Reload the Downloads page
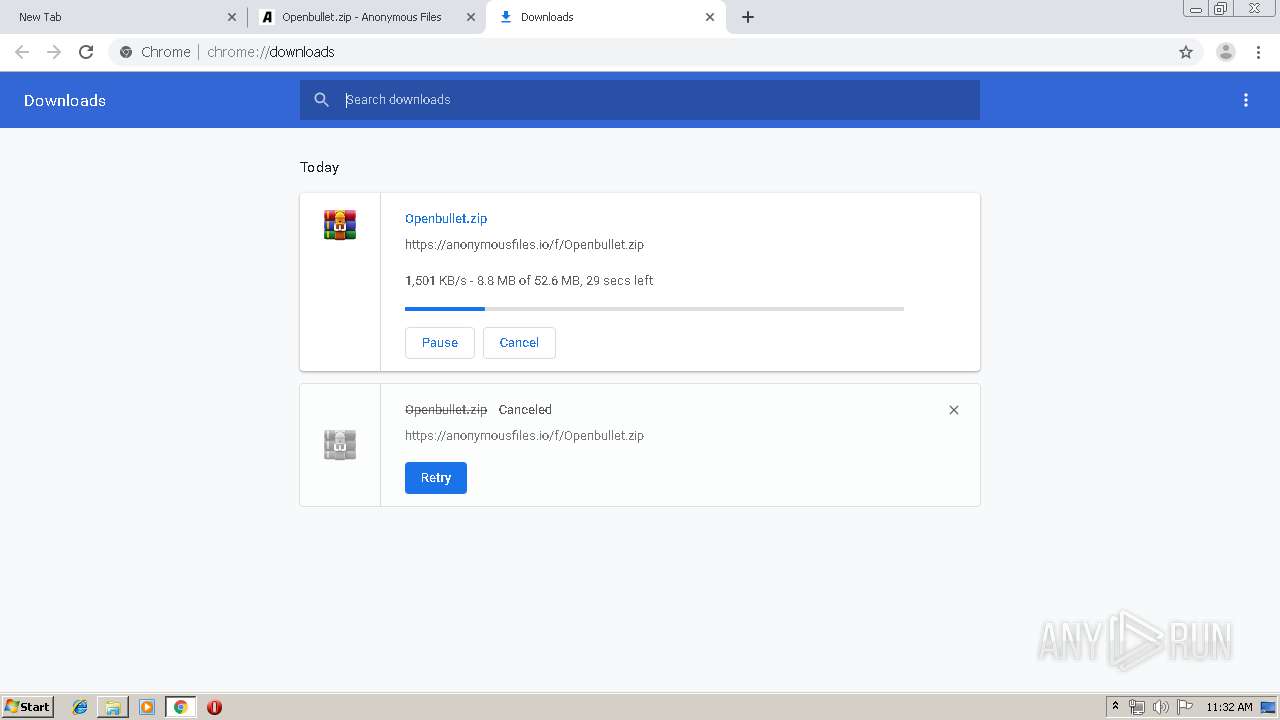This screenshot has height=720, width=1280. (86, 52)
